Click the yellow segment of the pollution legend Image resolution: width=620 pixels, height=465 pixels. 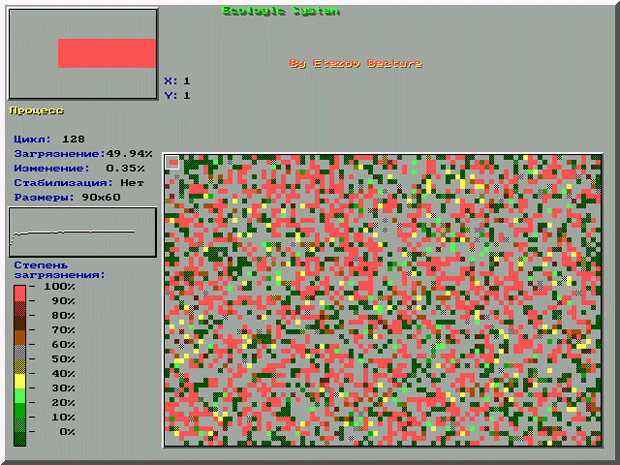(20, 381)
